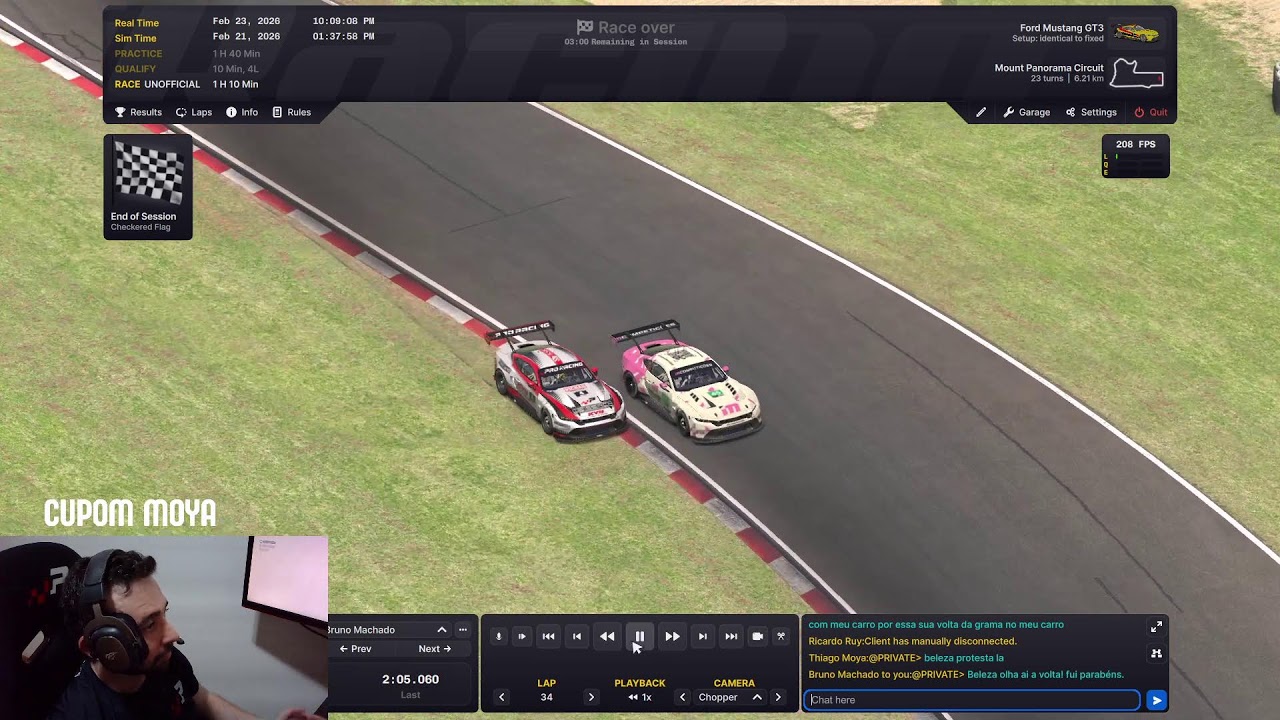Click the lap number 34
This screenshot has height=720, width=1280.
pos(546,697)
